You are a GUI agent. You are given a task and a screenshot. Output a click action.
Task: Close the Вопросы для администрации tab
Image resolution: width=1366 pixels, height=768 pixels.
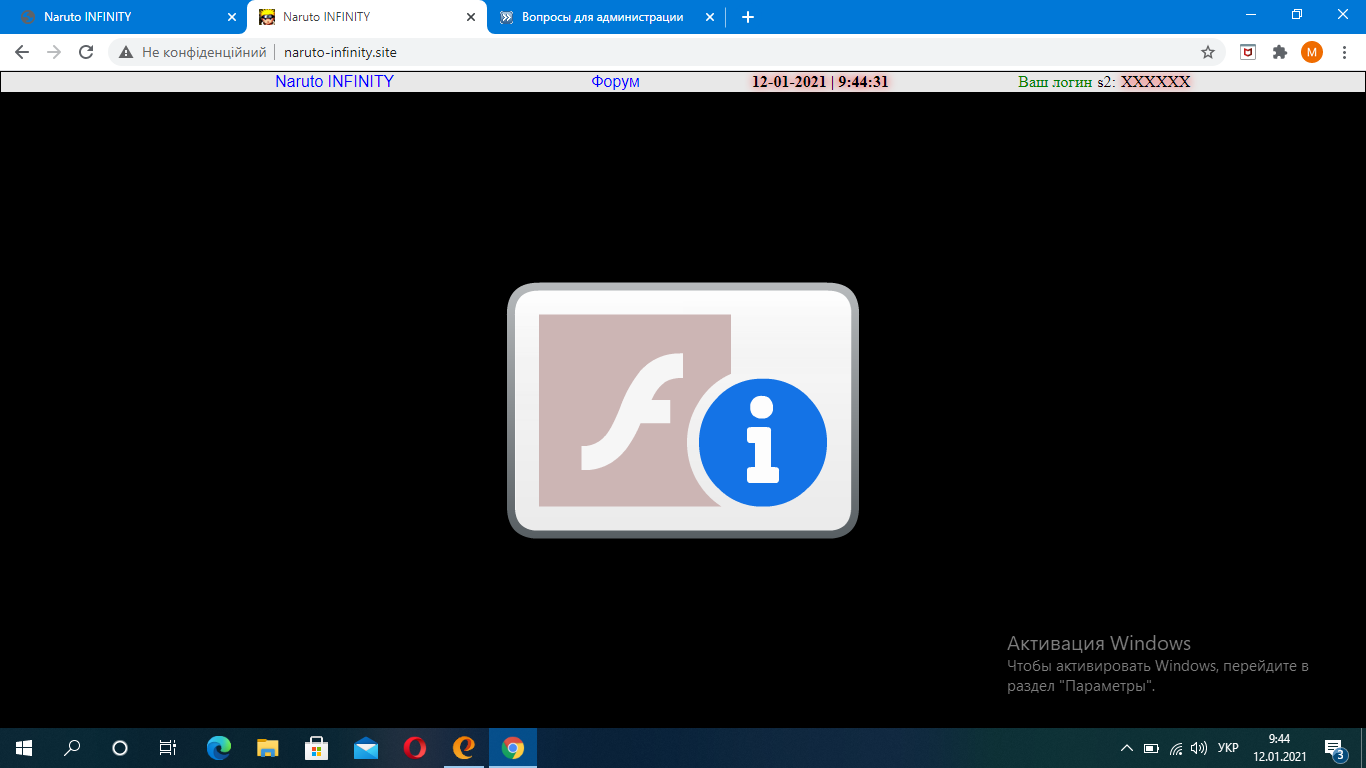710,17
